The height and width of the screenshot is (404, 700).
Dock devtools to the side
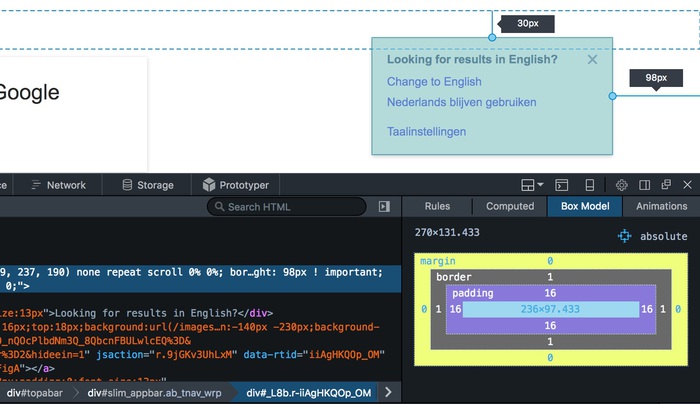[644, 185]
